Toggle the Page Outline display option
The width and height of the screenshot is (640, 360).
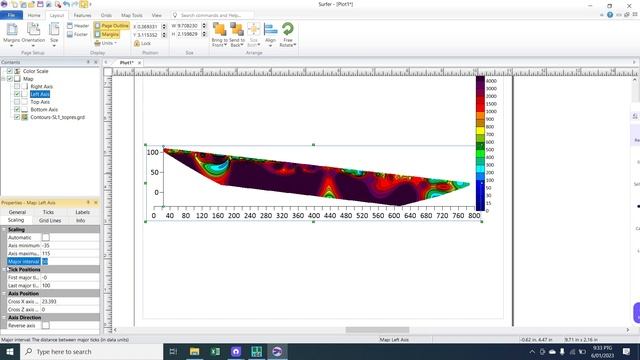pyautogui.click(x=111, y=26)
